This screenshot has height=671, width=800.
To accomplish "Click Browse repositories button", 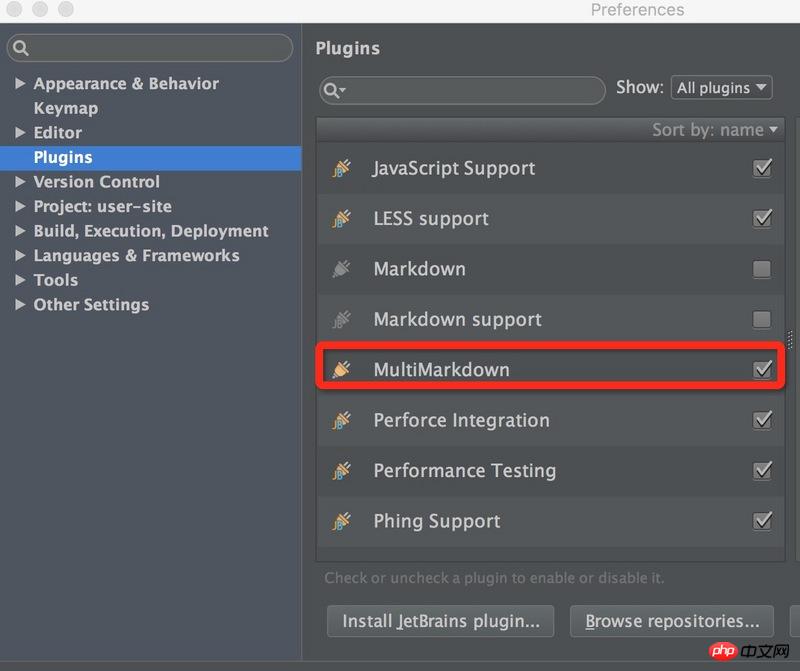I will click(x=672, y=621).
